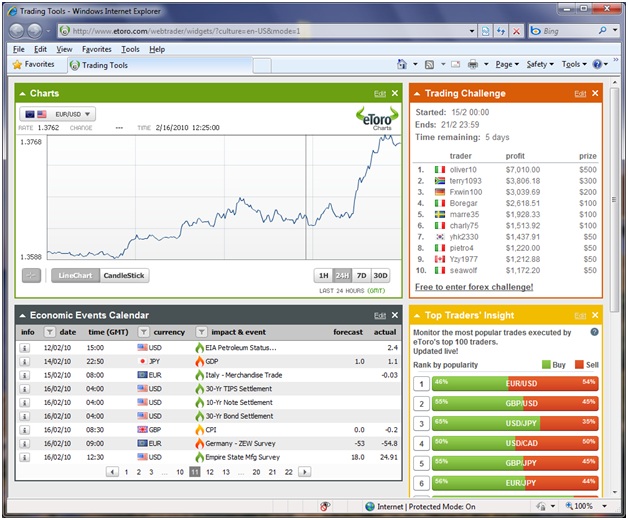Close the Charts widget with X
This screenshot has width=628, height=520.
pos(395,93)
